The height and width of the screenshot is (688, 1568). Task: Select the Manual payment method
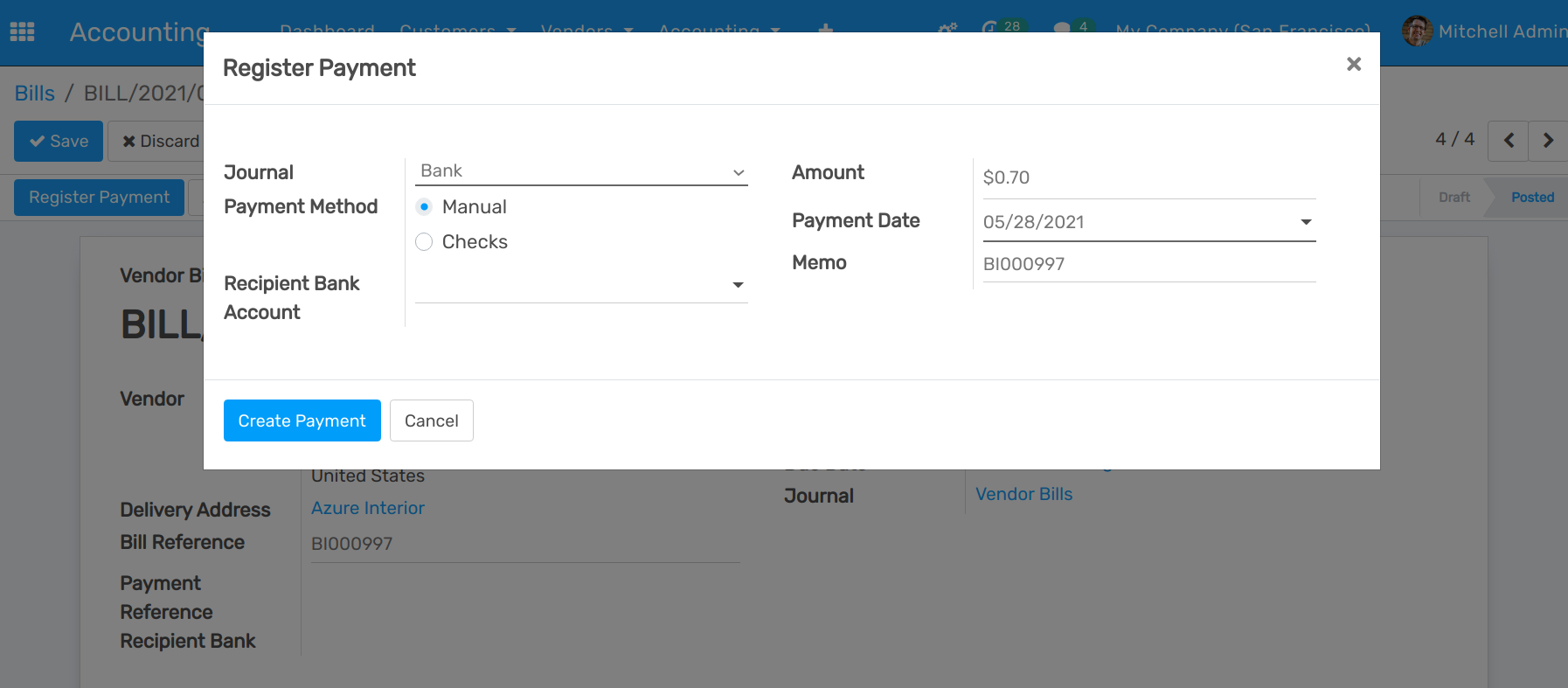(x=425, y=207)
